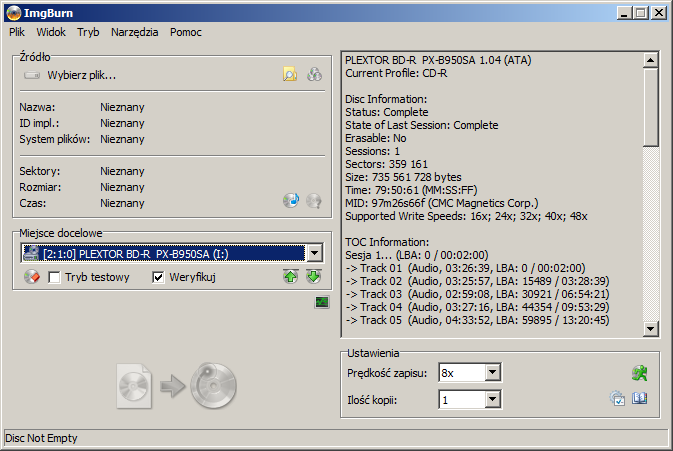Click the ImgBurn title bar logo icon
673x451 pixels.
click(x=14, y=13)
